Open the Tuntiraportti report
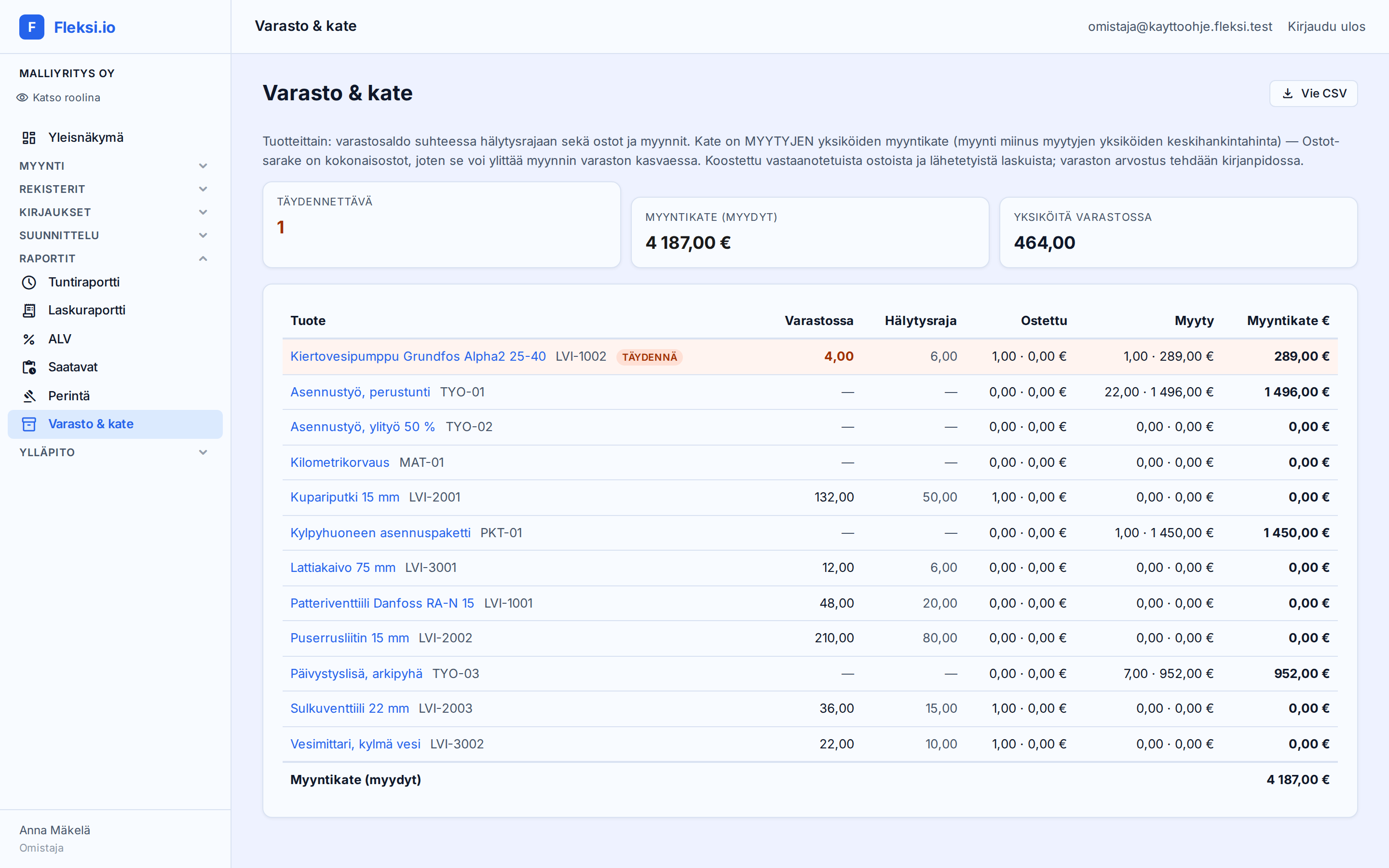Image resolution: width=1389 pixels, height=868 pixels. pyautogui.click(x=115, y=283)
